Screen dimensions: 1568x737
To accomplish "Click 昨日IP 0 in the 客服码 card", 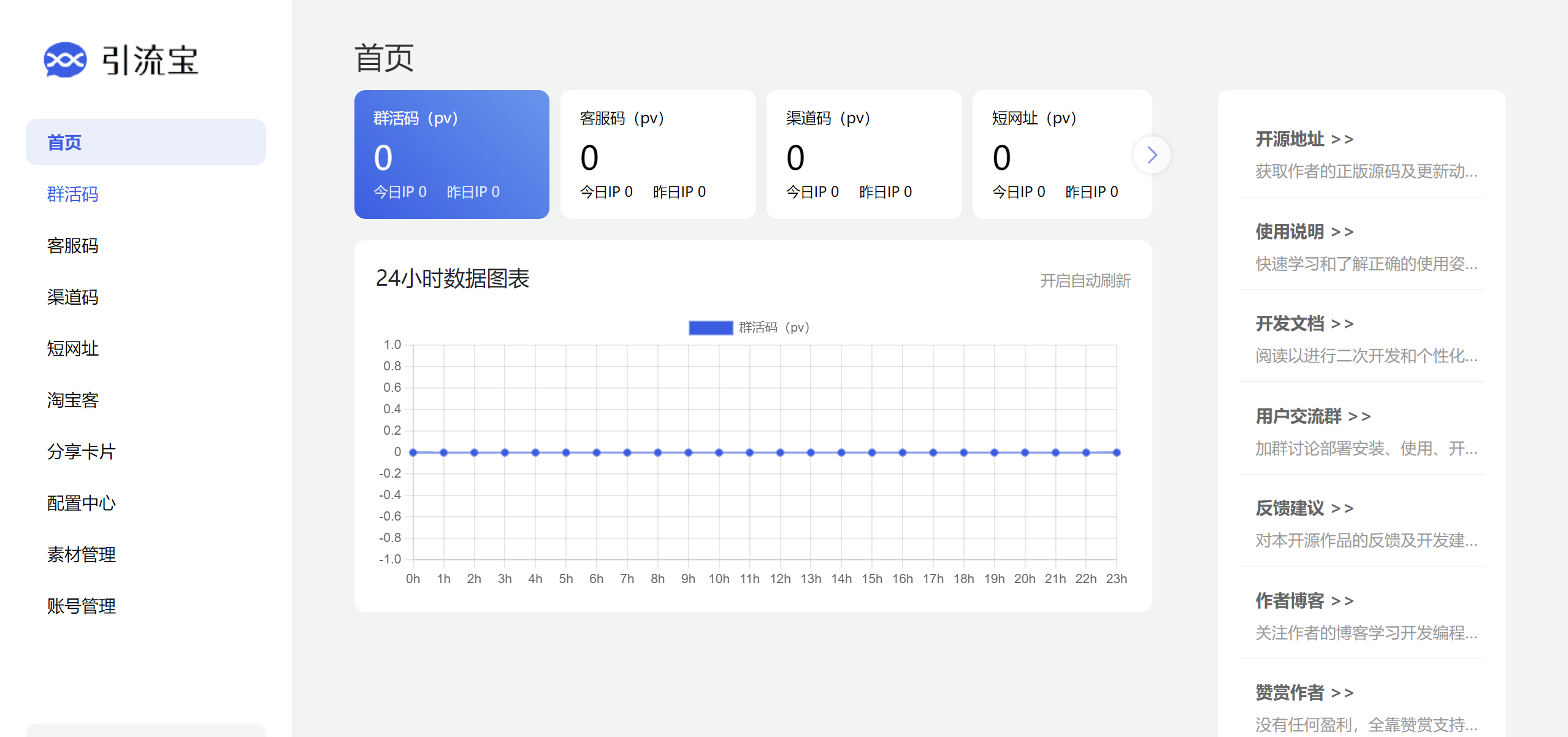I will 679,192.
